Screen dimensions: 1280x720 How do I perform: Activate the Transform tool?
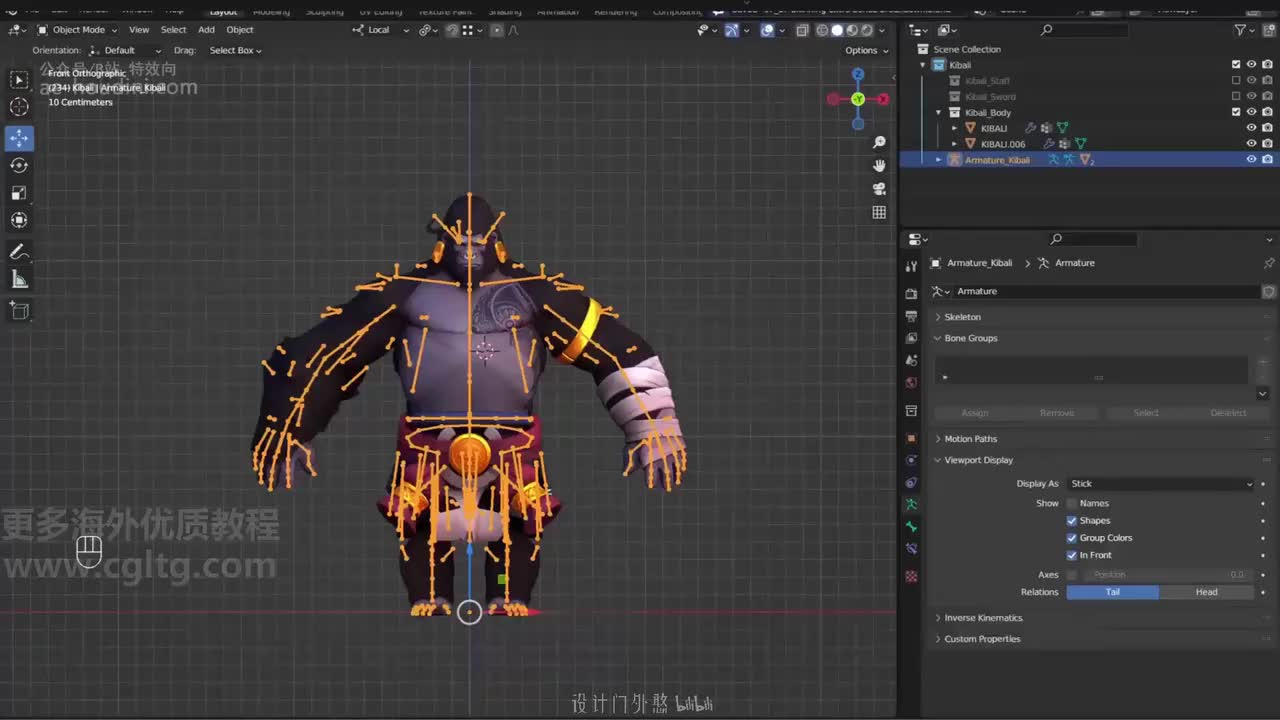click(x=19, y=220)
